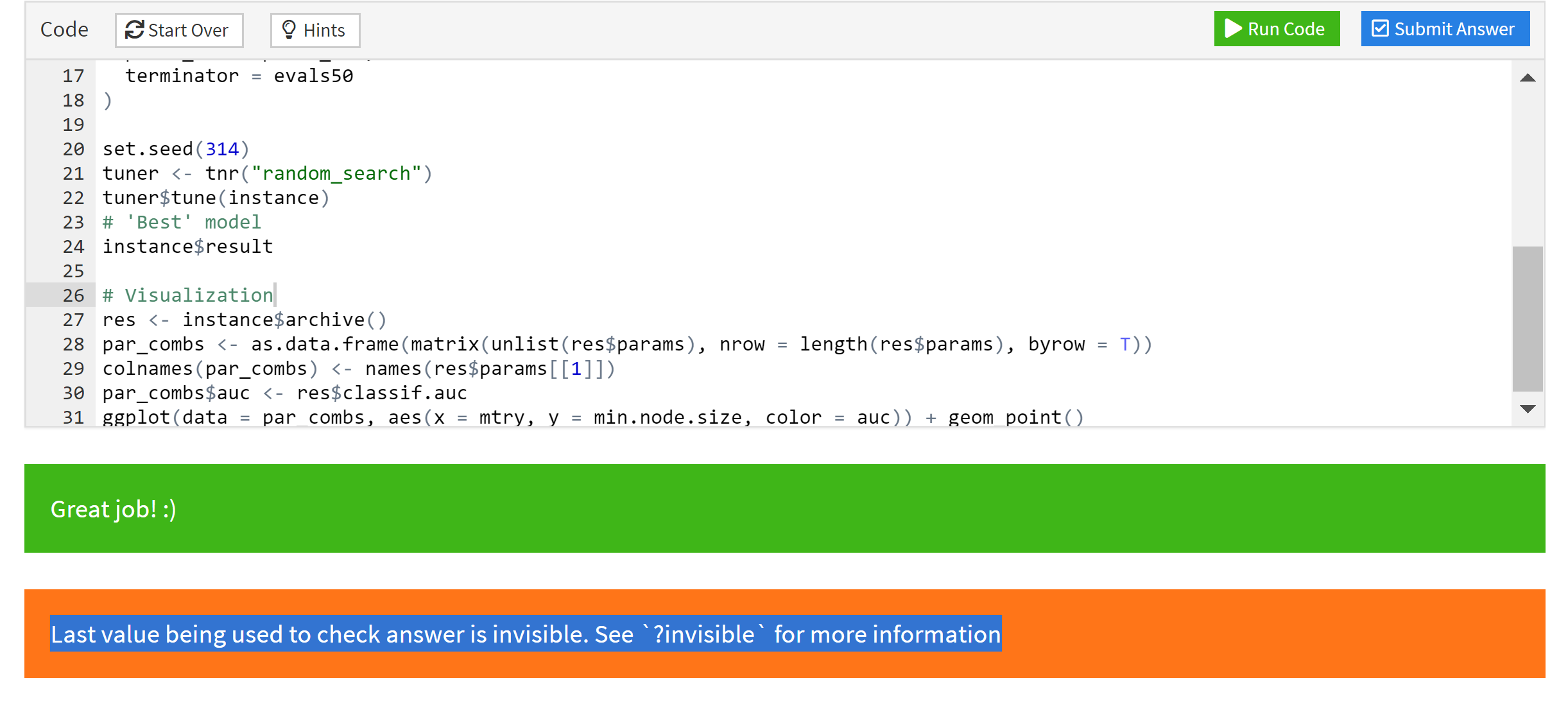Click the lightbulb icon on Hints button
This screenshot has width=1568, height=701.
tap(288, 29)
